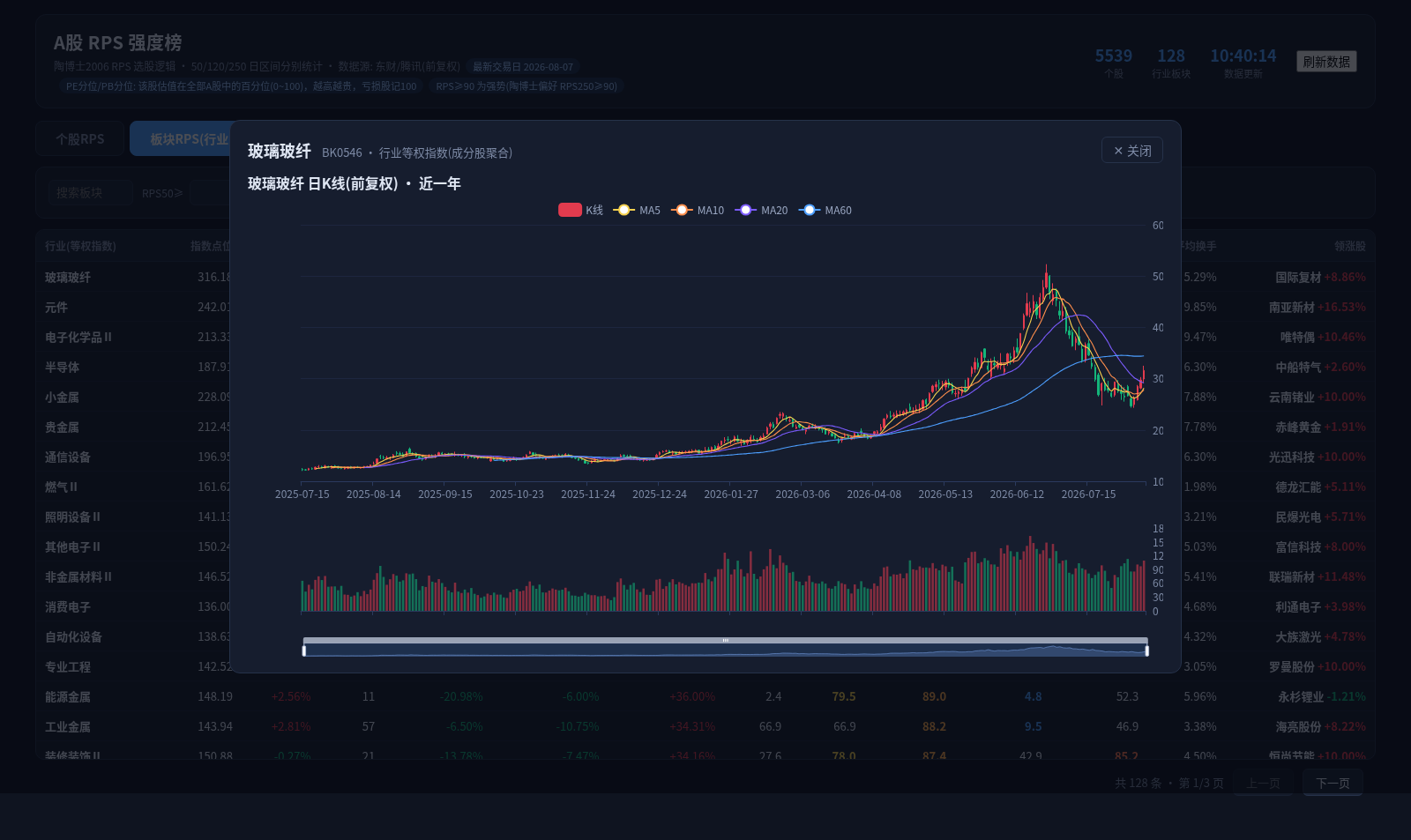Toggle the MA5 line in legend
The width and height of the screenshot is (1411, 840).
637,211
